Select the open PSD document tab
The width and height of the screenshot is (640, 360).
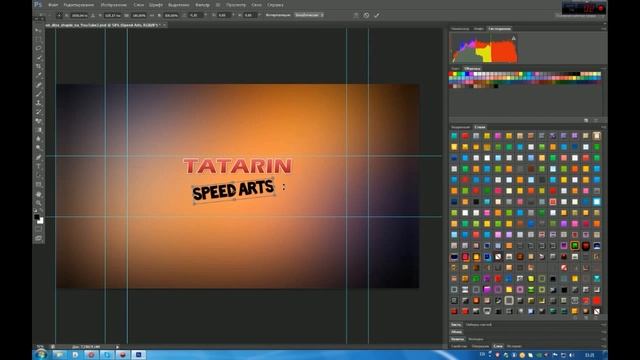click(102, 25)
